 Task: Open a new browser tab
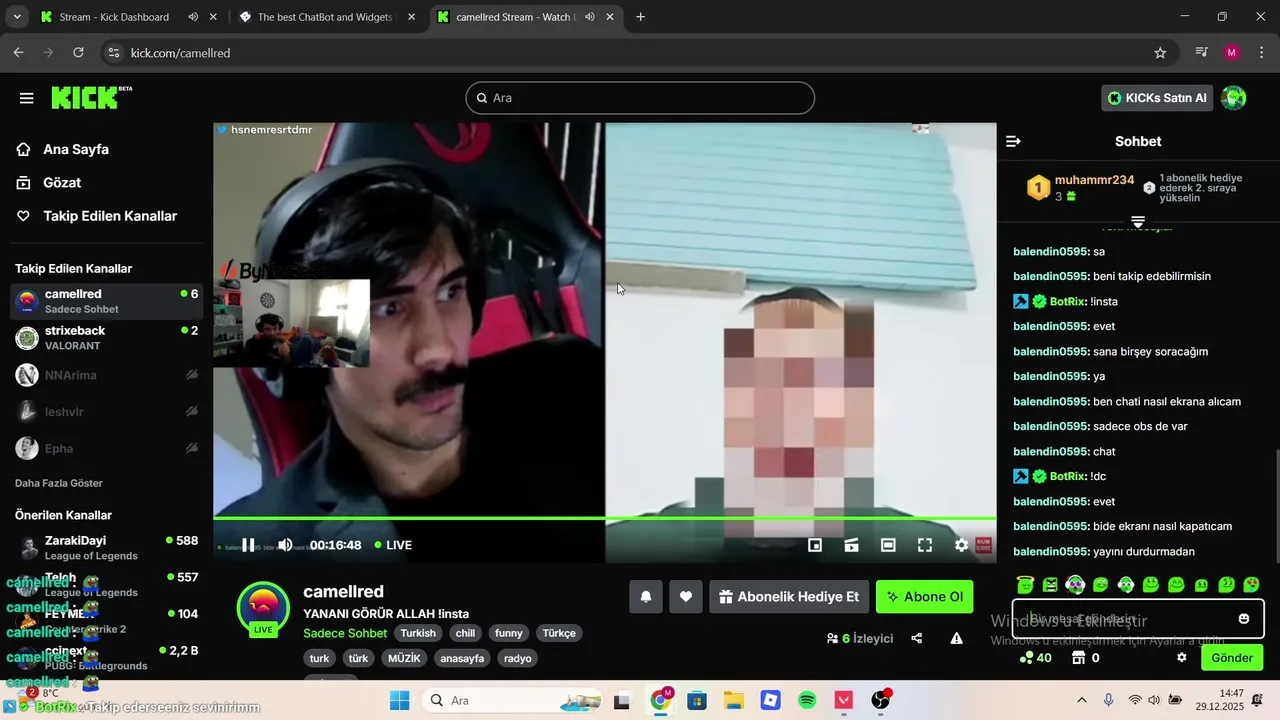point(640,17)
